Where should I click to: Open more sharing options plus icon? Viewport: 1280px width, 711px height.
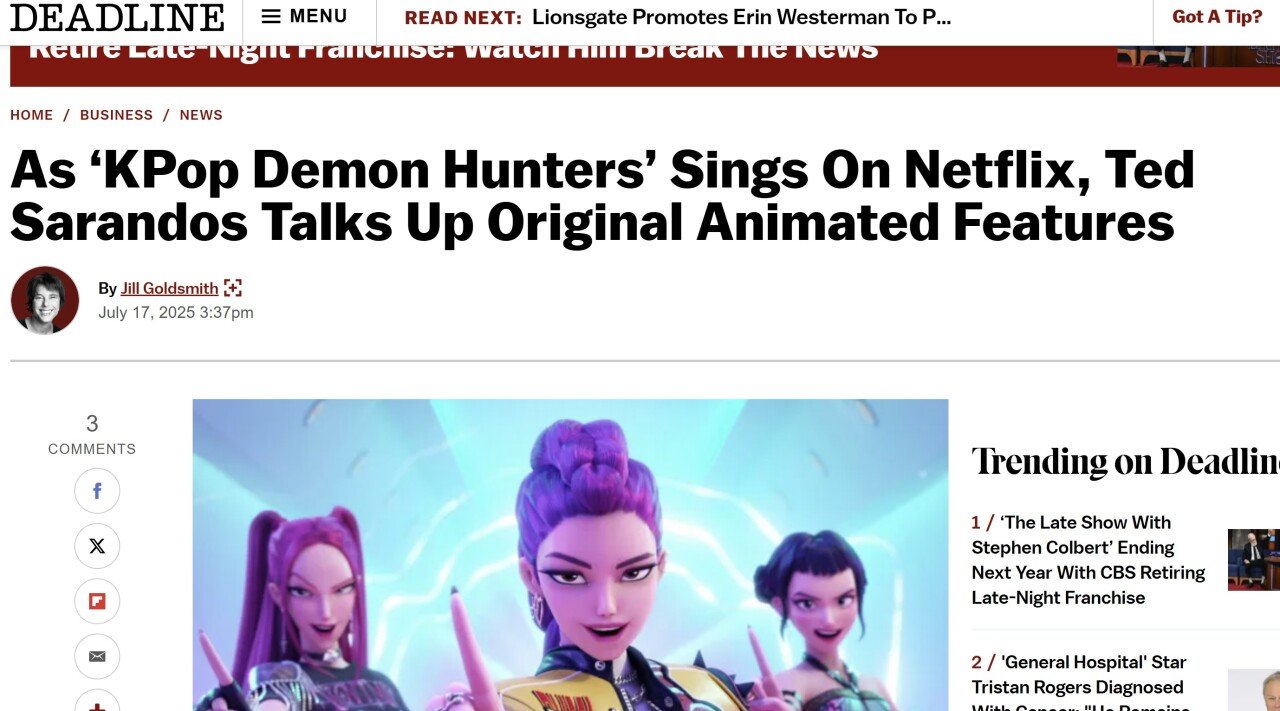tap(97, 702)
